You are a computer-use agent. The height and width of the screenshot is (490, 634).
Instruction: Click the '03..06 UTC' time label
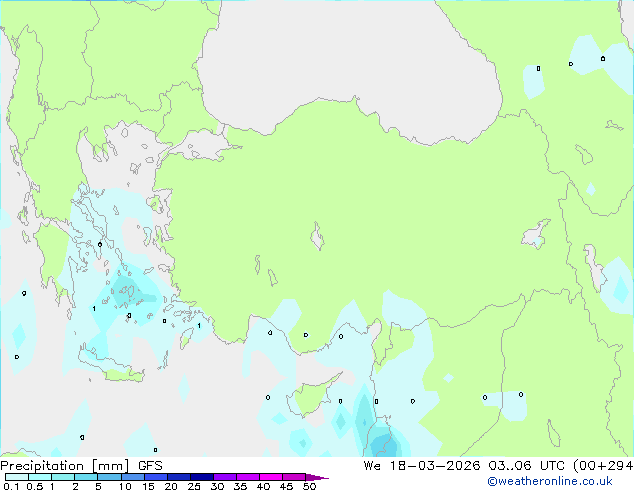coord(526,466)
